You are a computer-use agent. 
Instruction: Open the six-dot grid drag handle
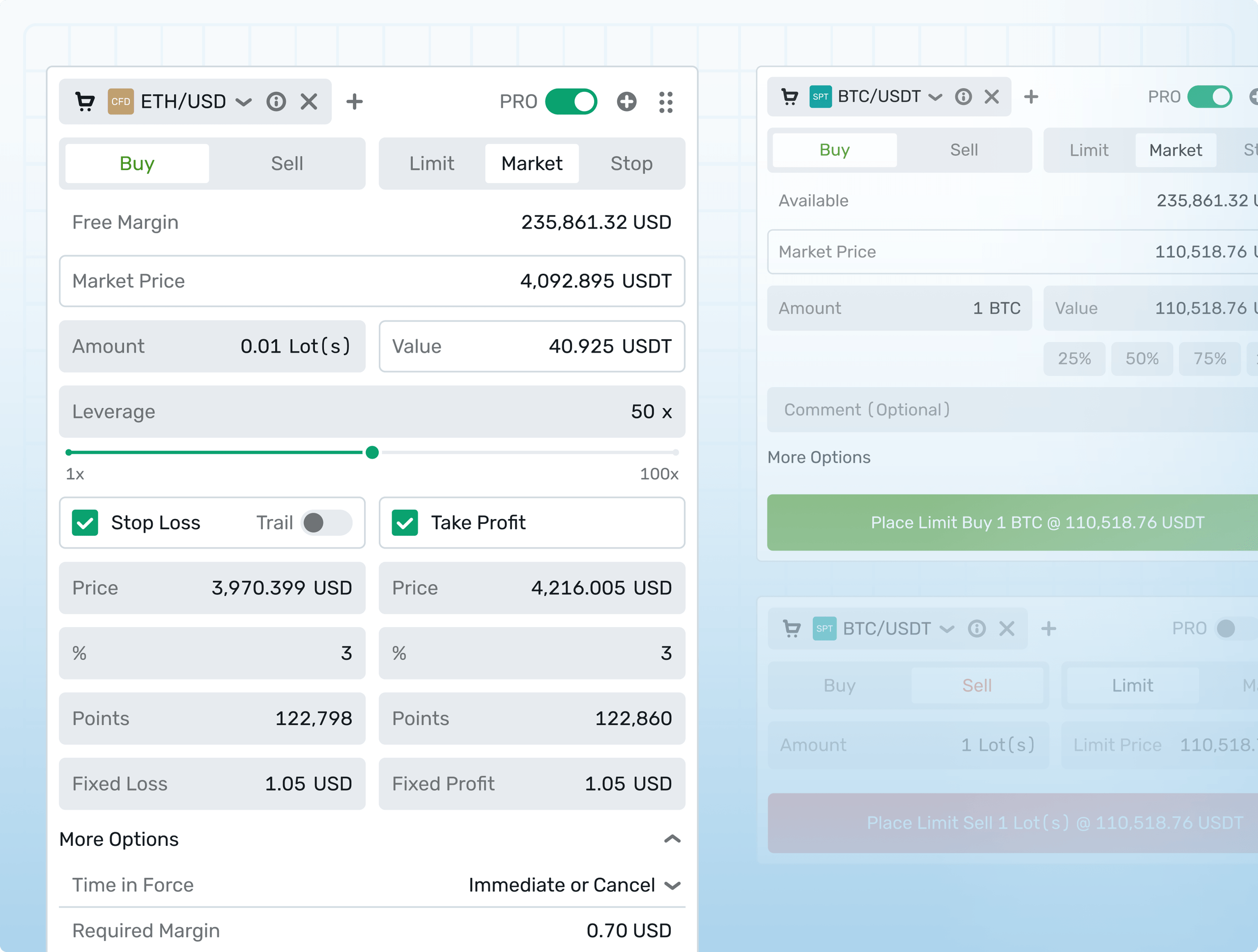(x=666, y=102)
